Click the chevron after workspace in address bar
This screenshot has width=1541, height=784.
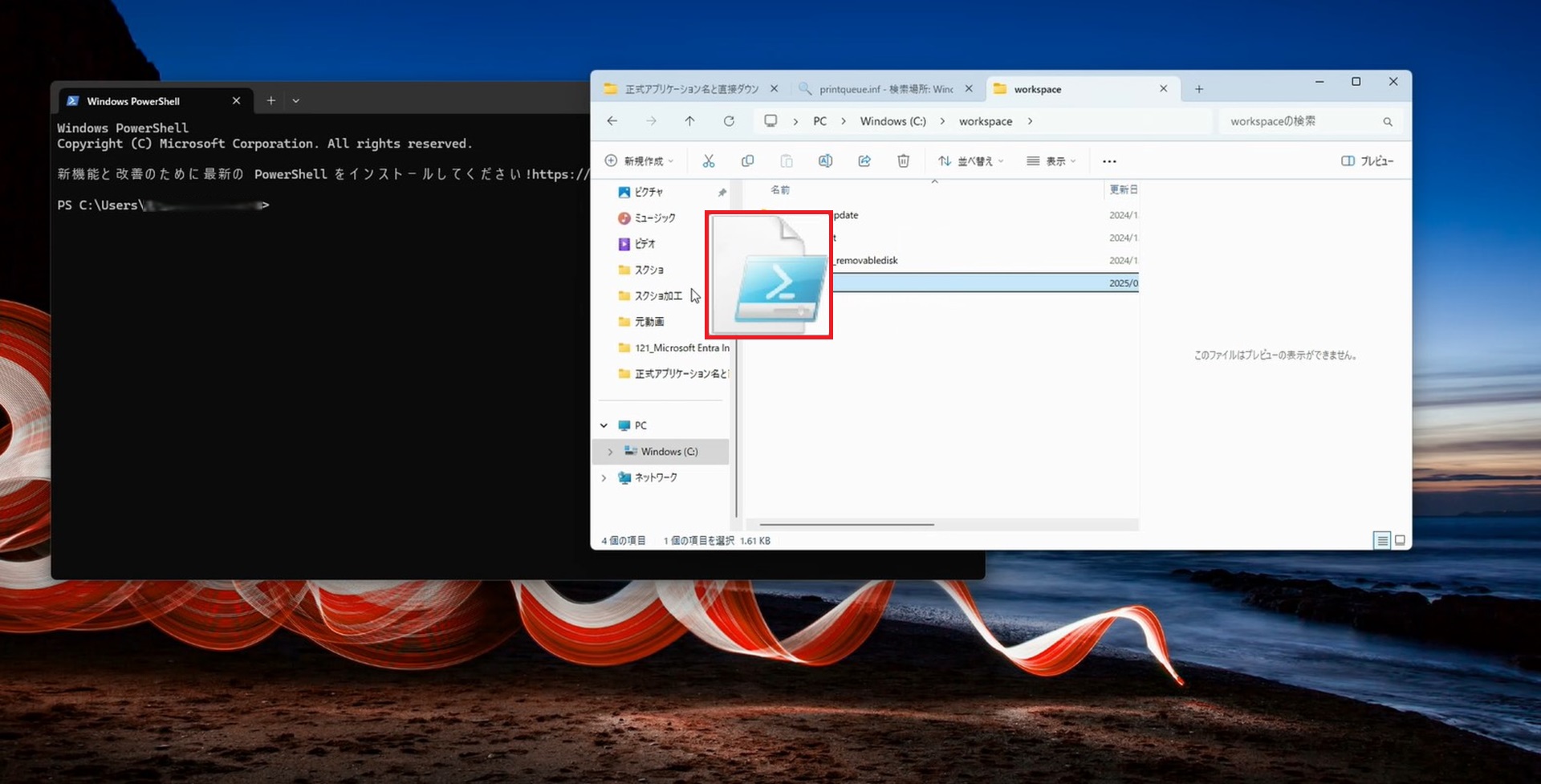(1030, 122)
